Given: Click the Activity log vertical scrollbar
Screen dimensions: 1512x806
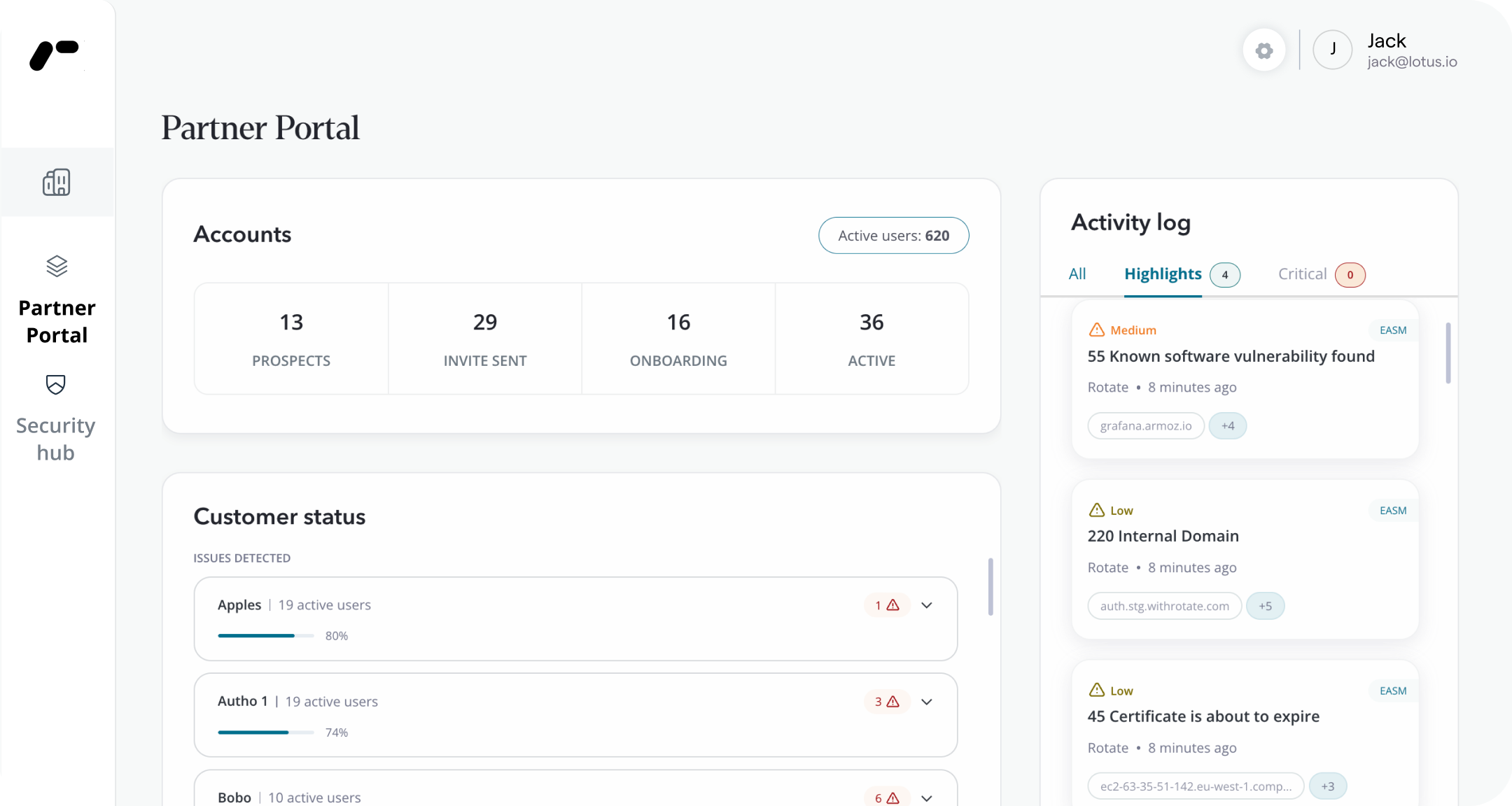Looking at the screenshot, I should point(1448,353).
